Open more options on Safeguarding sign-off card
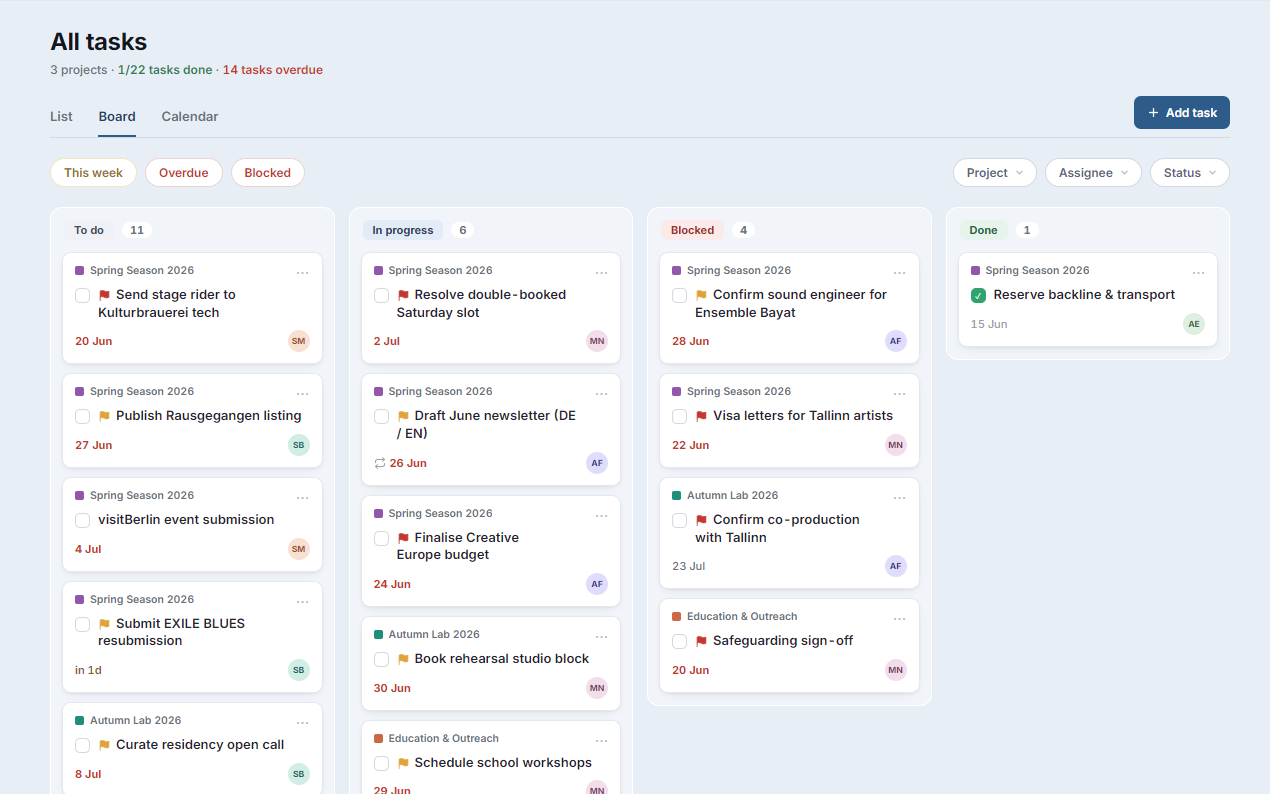 click(899, 618)
